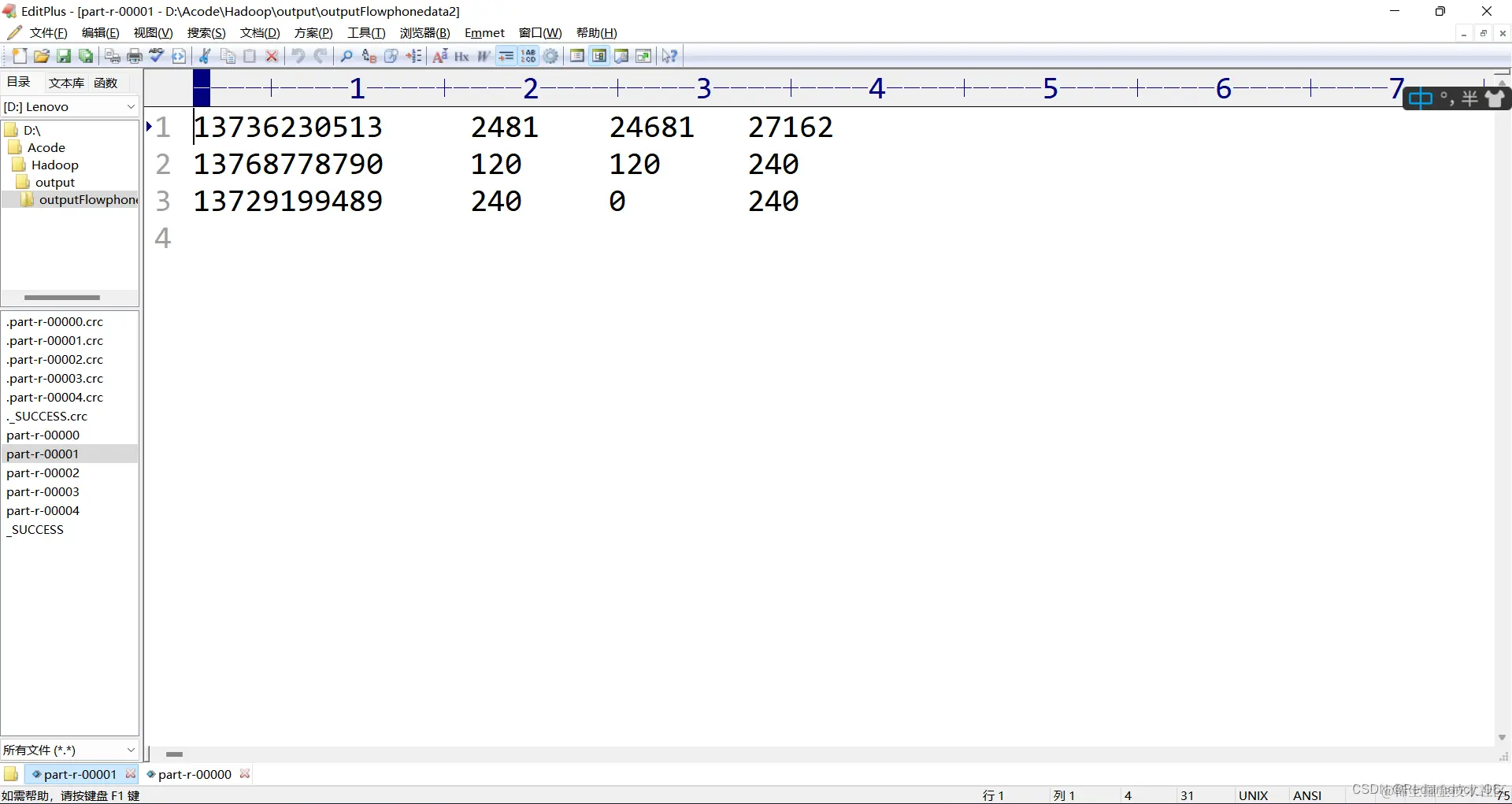Image resolution: width=1512 pixels, height=804 pixels.
Task: Click the 中 input method indicator
Action: point(1420,98)
